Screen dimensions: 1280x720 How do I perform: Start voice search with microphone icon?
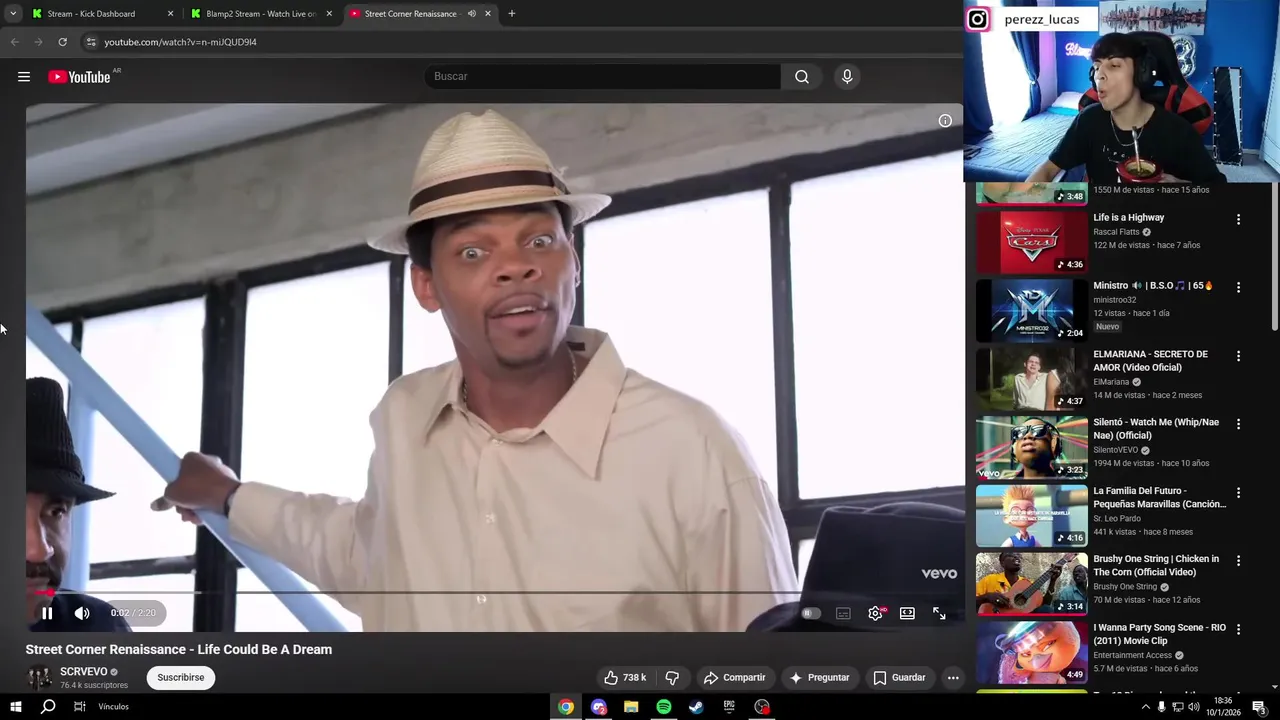tap(847, 76)
